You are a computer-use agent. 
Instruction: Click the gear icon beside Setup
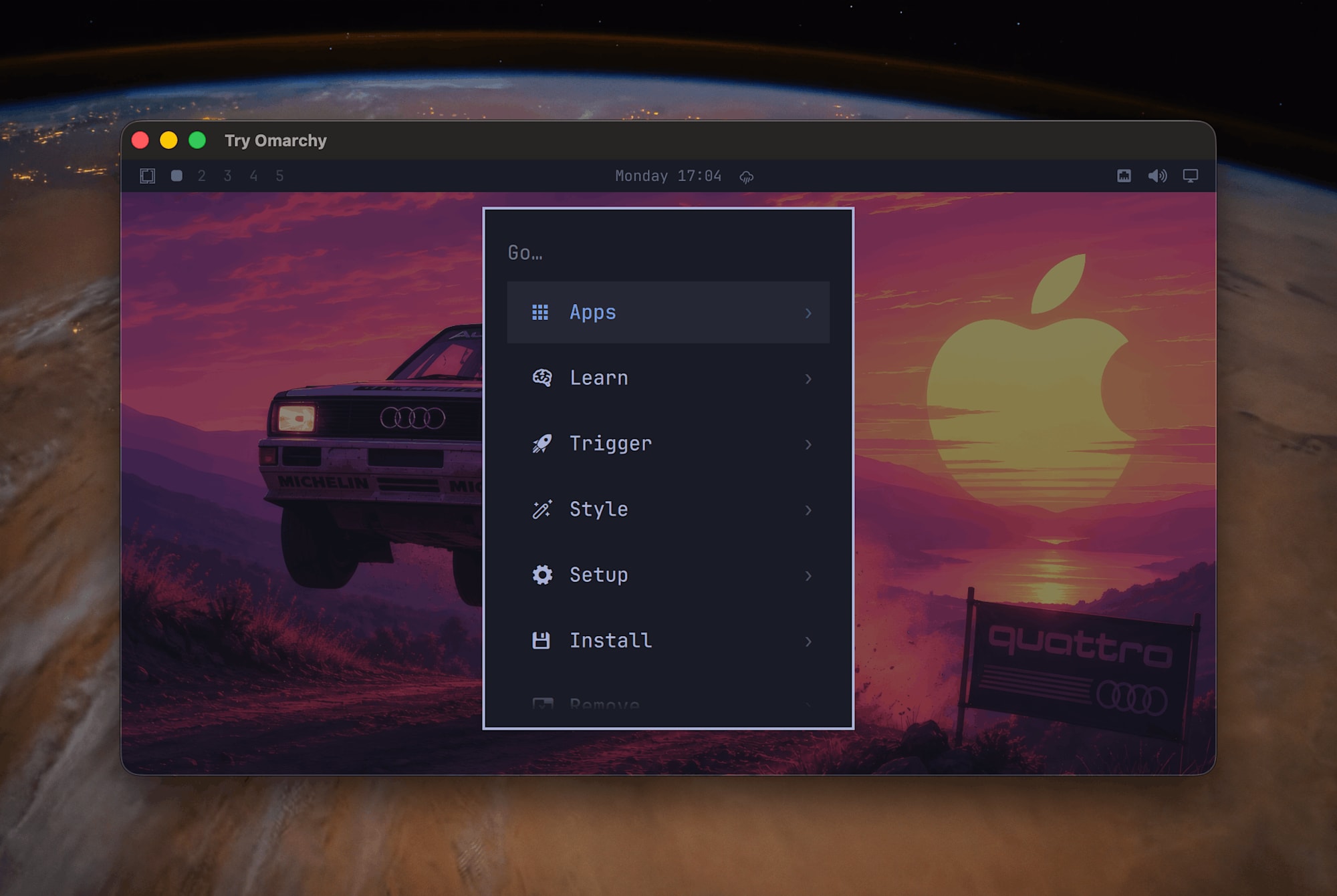pos(542,575)
